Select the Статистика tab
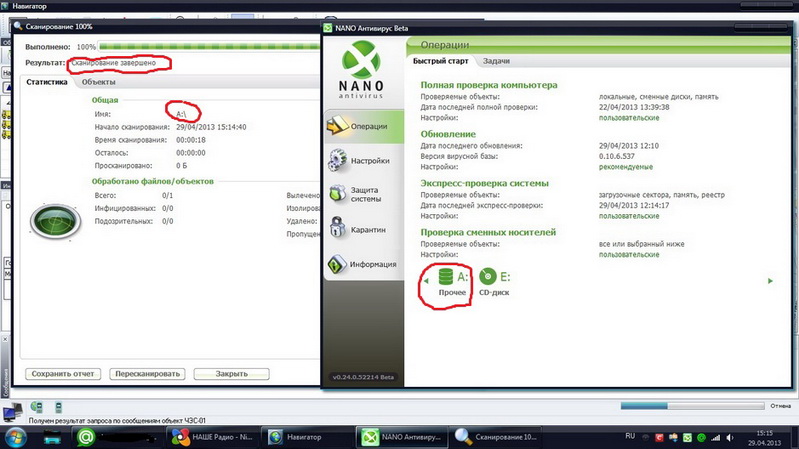The width and height of the screenshot is (799, 449). [x=46, y=82]
